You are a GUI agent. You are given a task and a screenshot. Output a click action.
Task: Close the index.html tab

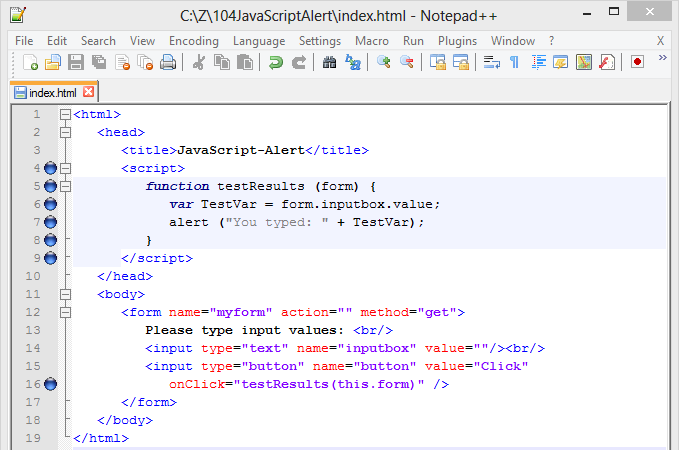(x=88, y=92)
